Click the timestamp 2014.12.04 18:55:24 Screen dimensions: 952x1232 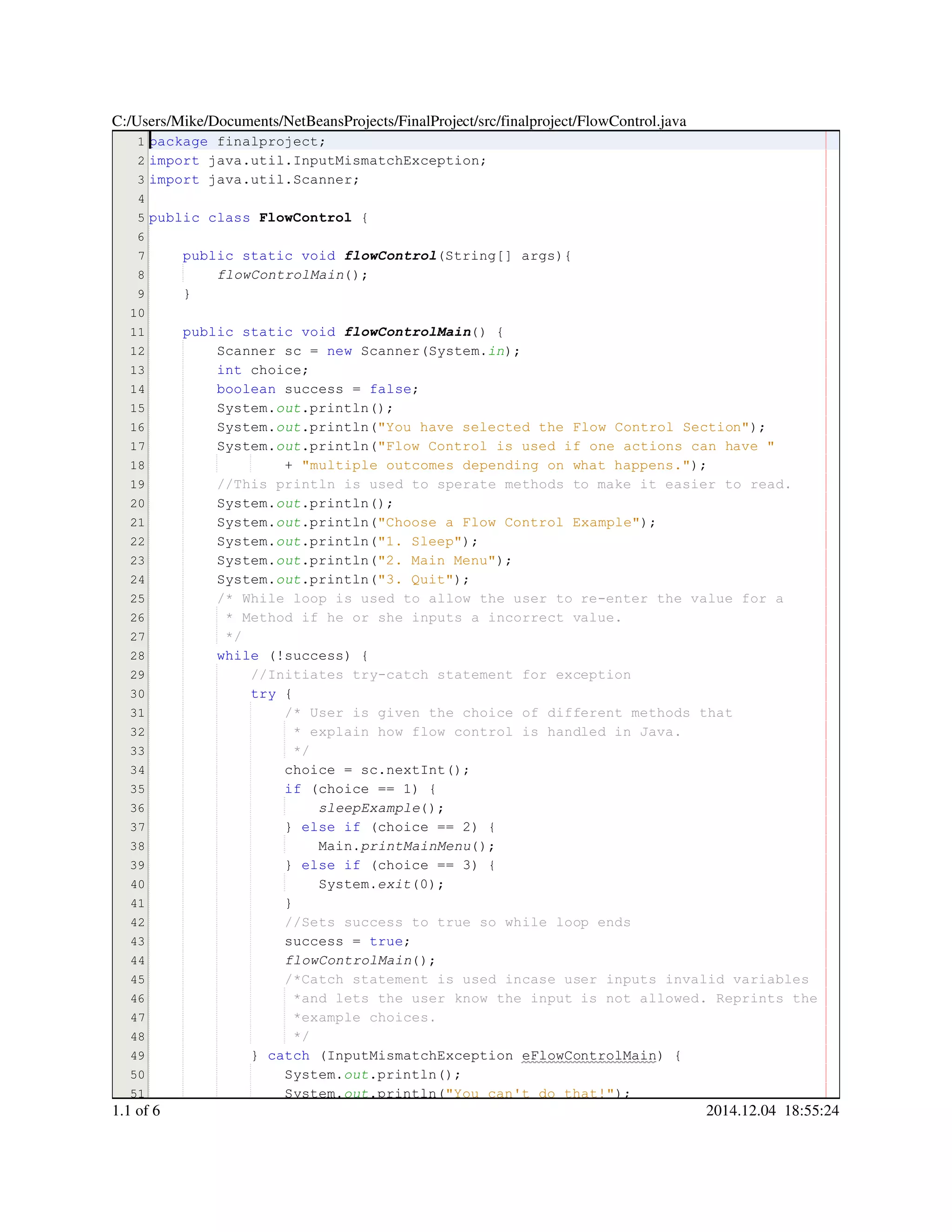tap(772, 1111)
